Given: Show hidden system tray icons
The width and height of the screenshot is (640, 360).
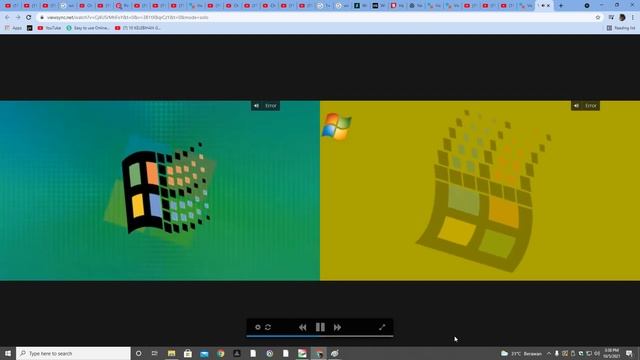Looking at the screenshot, I should click(549, 353).
